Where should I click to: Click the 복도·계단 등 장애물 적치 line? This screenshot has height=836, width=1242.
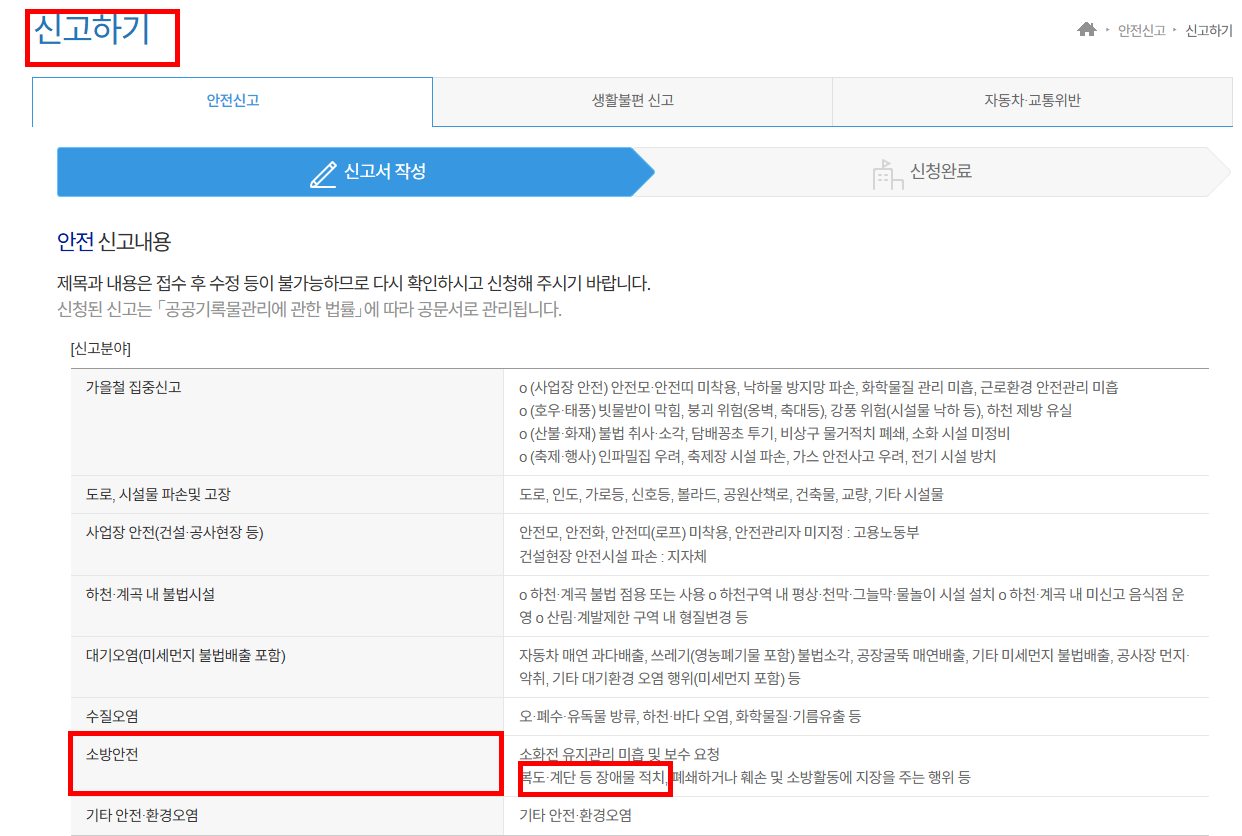(744, 777)
